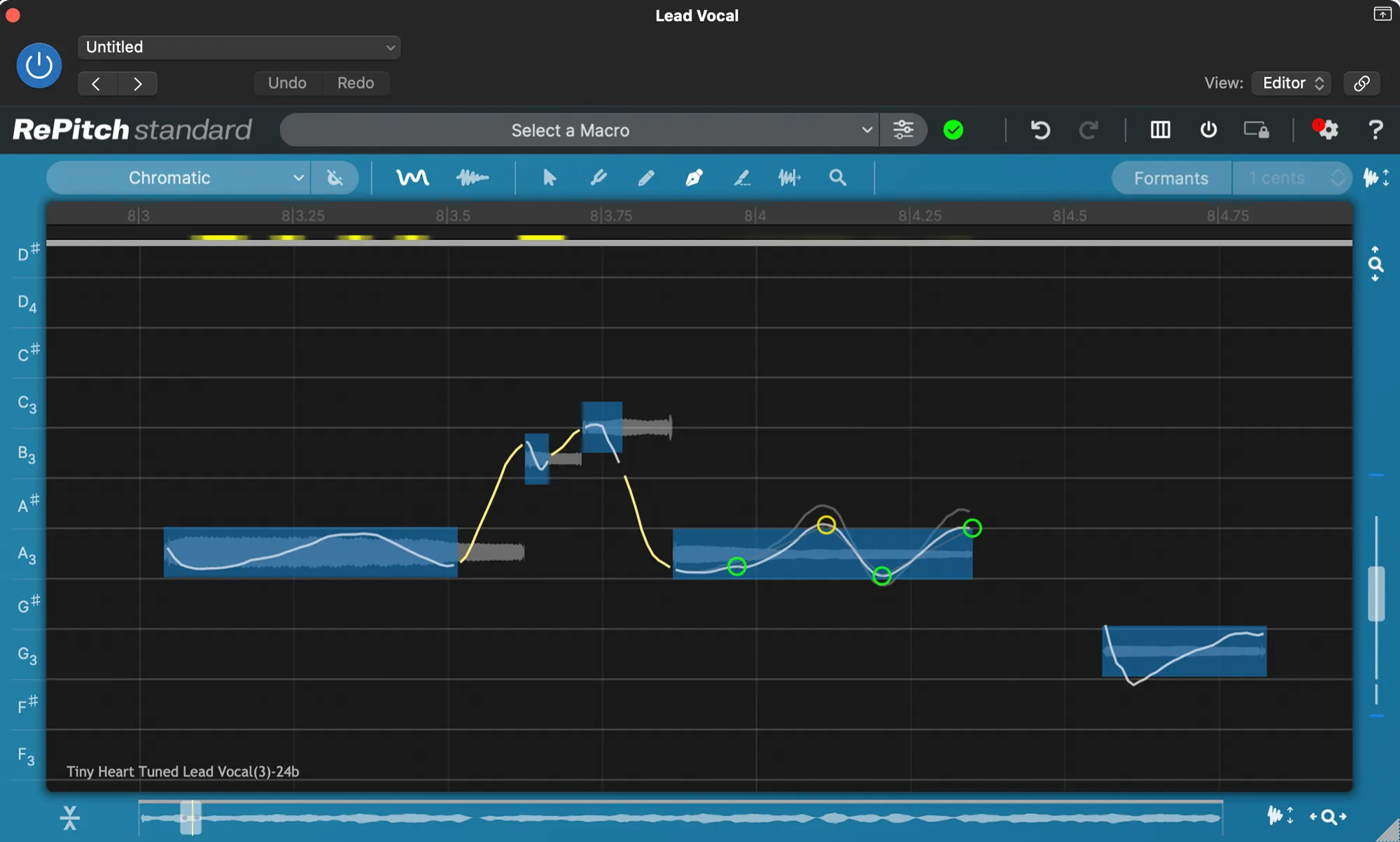
Task: Click the Formants button
Action: [1171, 178]
